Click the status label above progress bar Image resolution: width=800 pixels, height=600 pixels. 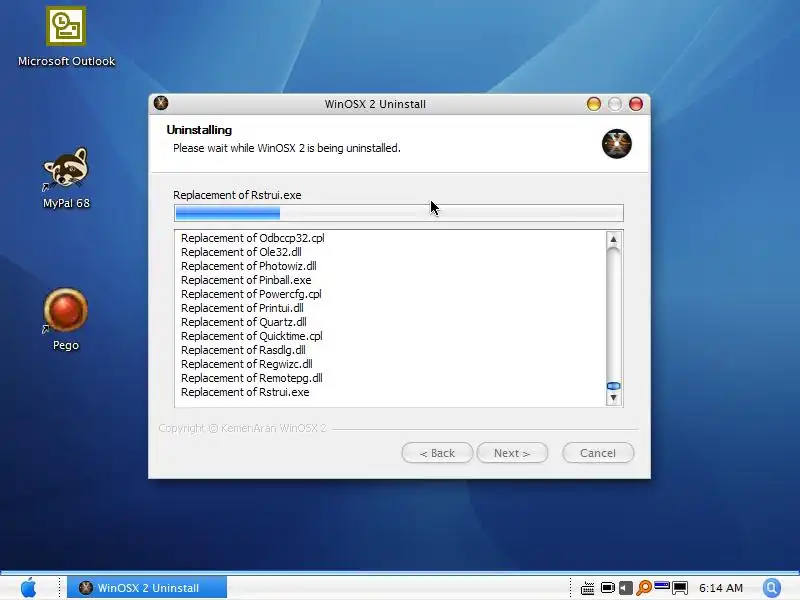pyautogui.click(x=237, y=195)
